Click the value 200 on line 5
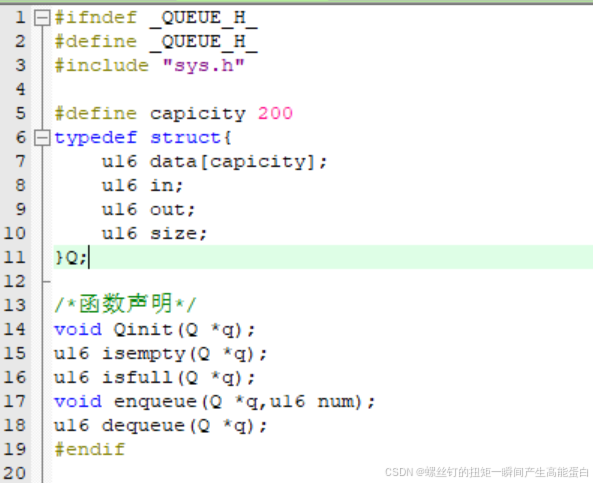Viewport: 593px width, 483px height. tap(275, 113)
